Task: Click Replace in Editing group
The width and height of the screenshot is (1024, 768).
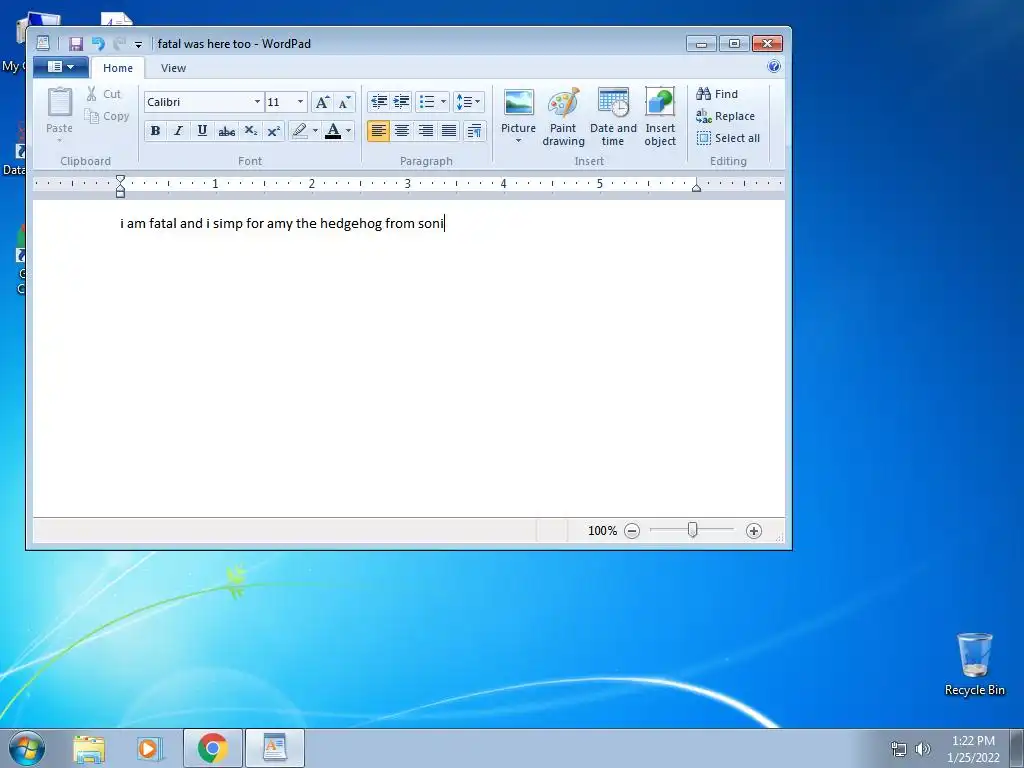Action: click(726, 116)
